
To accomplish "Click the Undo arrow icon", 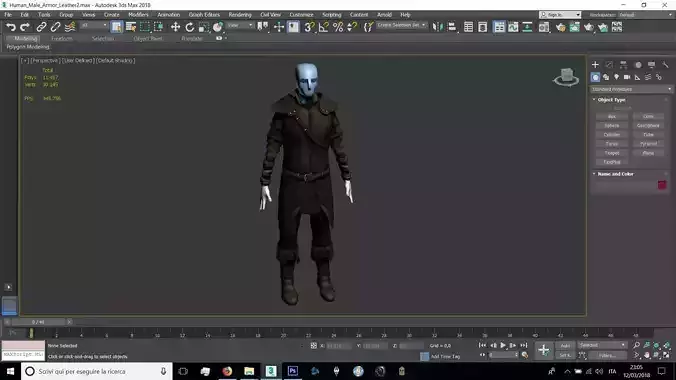I will [x=11, y=27].
